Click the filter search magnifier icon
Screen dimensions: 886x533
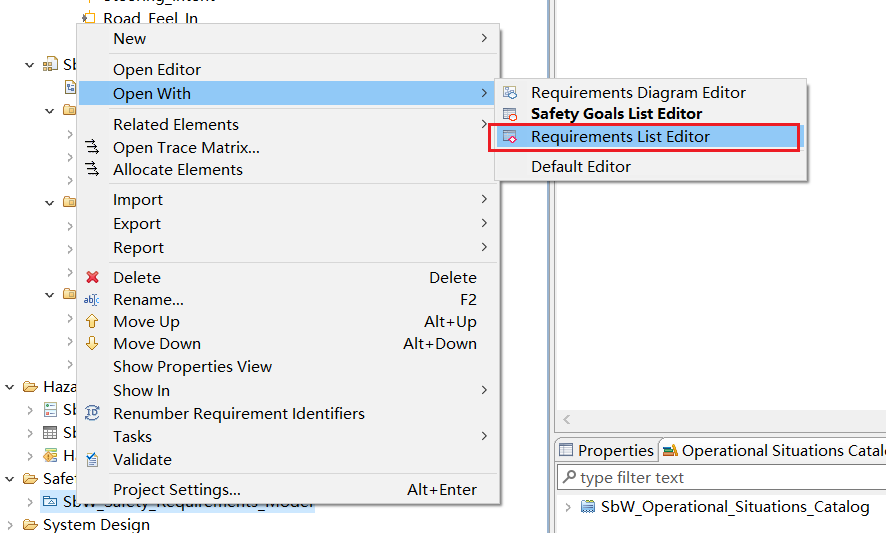pos(570,477)
